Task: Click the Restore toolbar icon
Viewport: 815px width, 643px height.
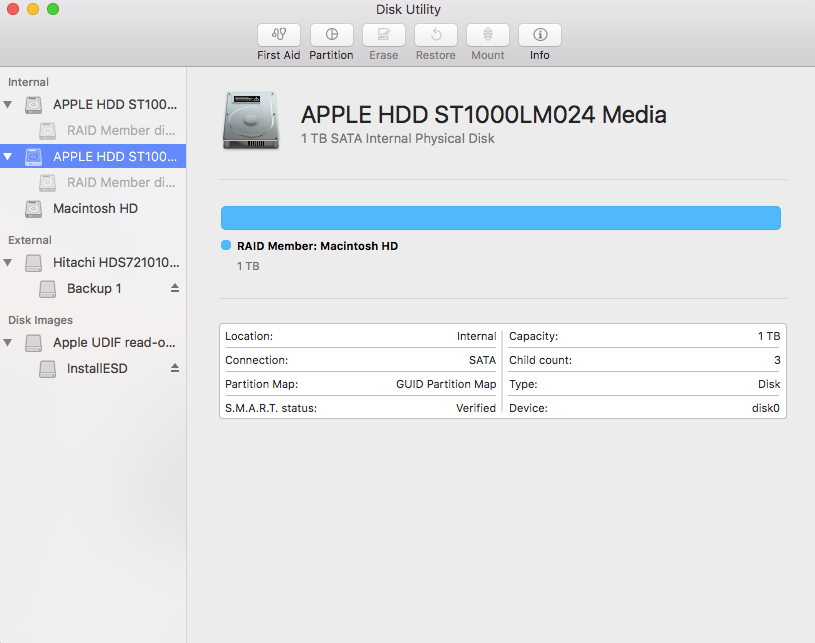Action: click(x=435, y=35)
